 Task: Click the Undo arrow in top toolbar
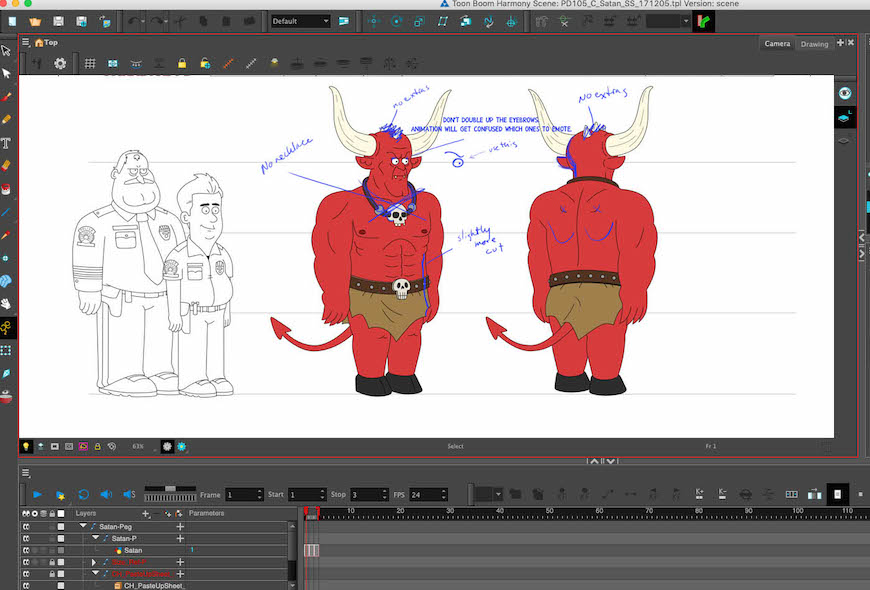134,22
